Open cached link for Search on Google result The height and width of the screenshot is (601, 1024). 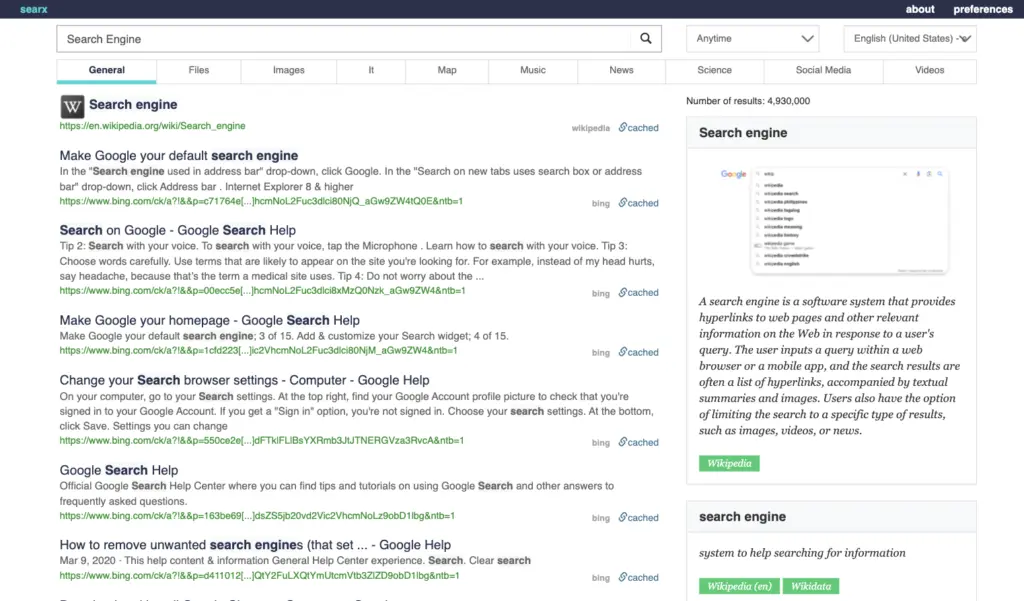639,293
